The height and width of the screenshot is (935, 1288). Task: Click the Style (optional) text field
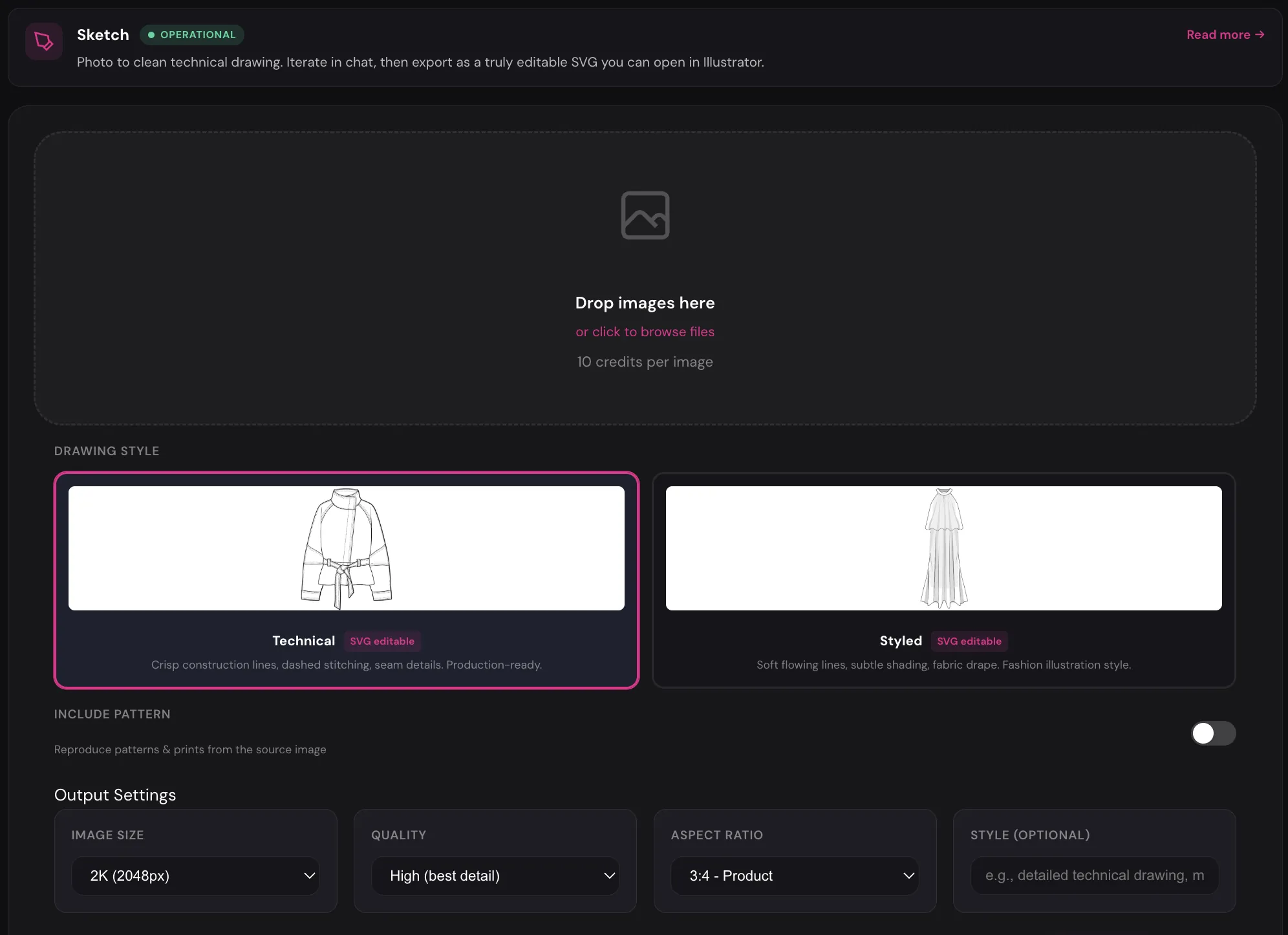tap(1095, 876)
